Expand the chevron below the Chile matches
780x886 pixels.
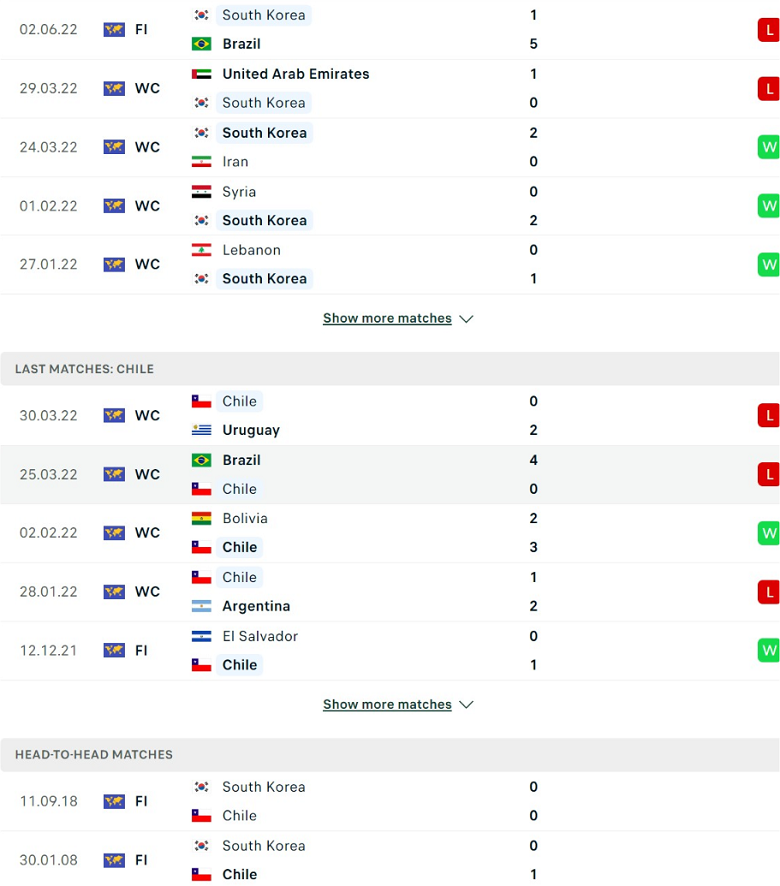466,705
